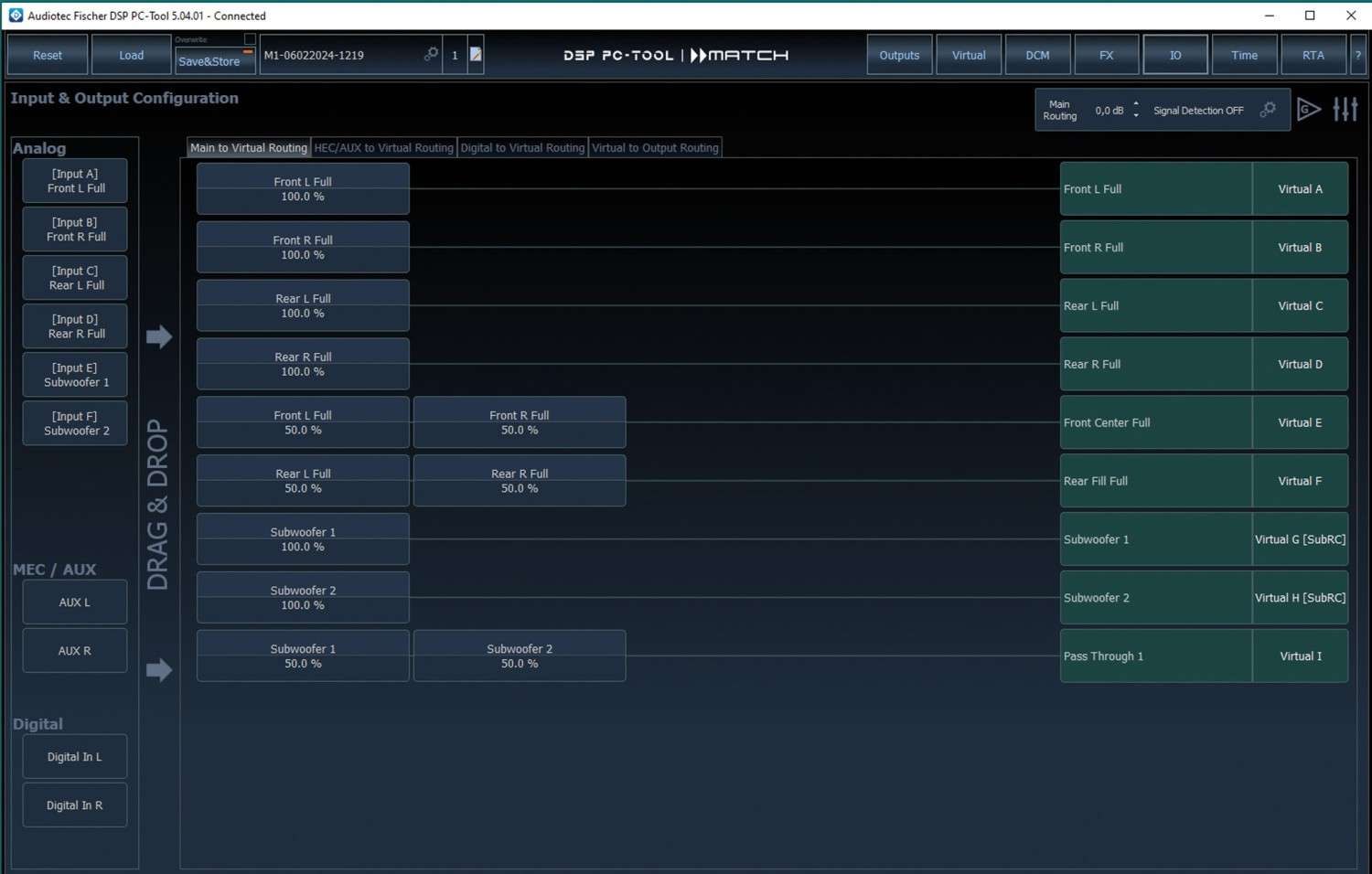The width and height of the screenshot is (1372, 874).
Task: Click Front L Full 100.0 % routing block
Action: coord(303,189)
